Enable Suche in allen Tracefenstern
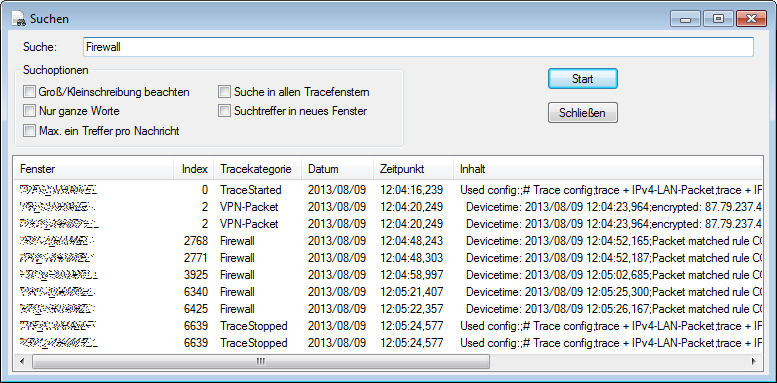 (225, 92)
